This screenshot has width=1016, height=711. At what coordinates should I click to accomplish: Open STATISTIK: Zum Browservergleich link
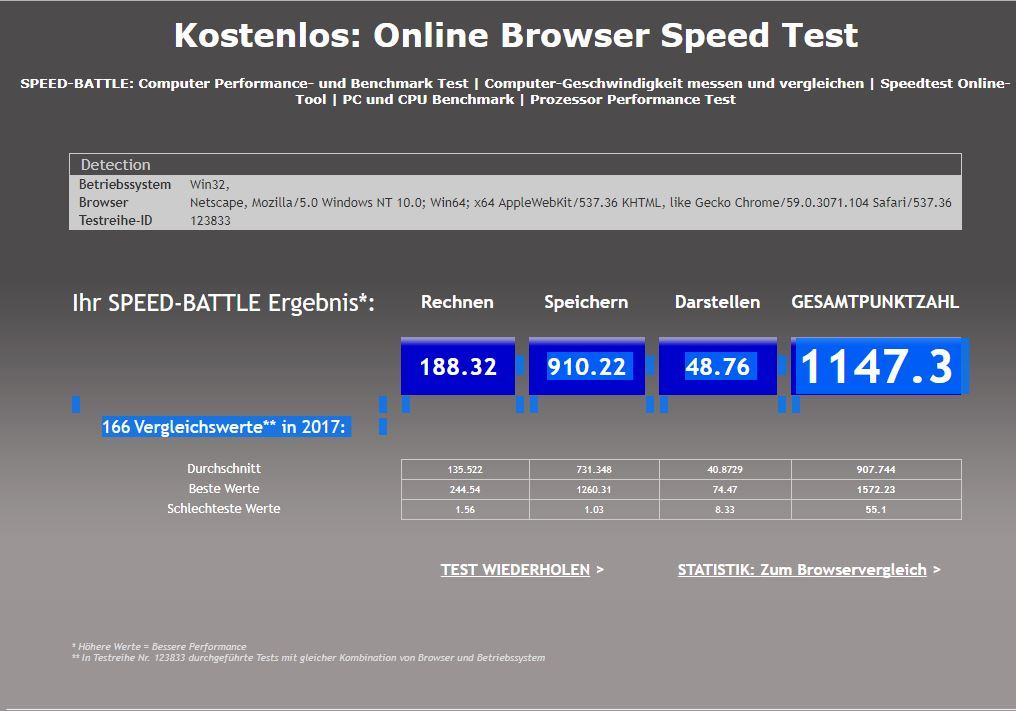point(802,570)
